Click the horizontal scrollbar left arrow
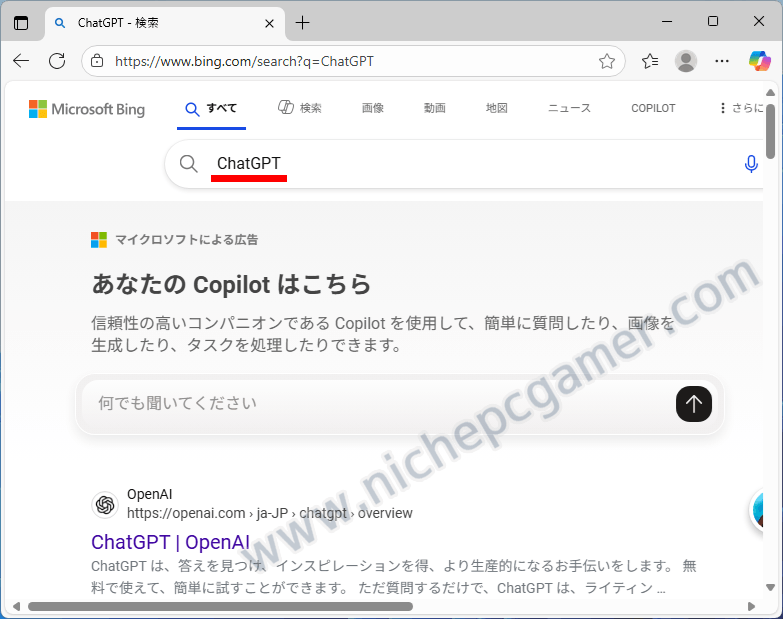The height and width of the screenshot is (619, 783). 16,607
